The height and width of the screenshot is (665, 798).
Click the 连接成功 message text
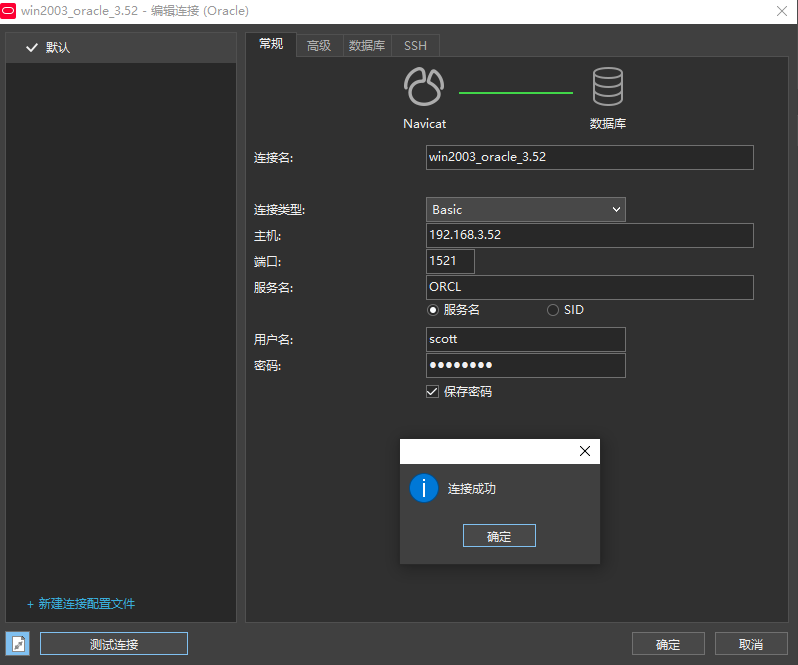pyautogui.click(x=472, y=488)
